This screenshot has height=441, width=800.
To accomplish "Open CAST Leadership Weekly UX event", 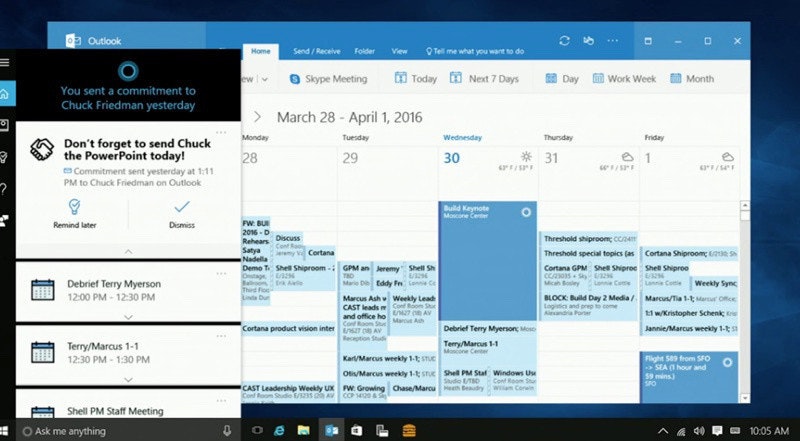I will pyautogui.click(x=289, y=392).
